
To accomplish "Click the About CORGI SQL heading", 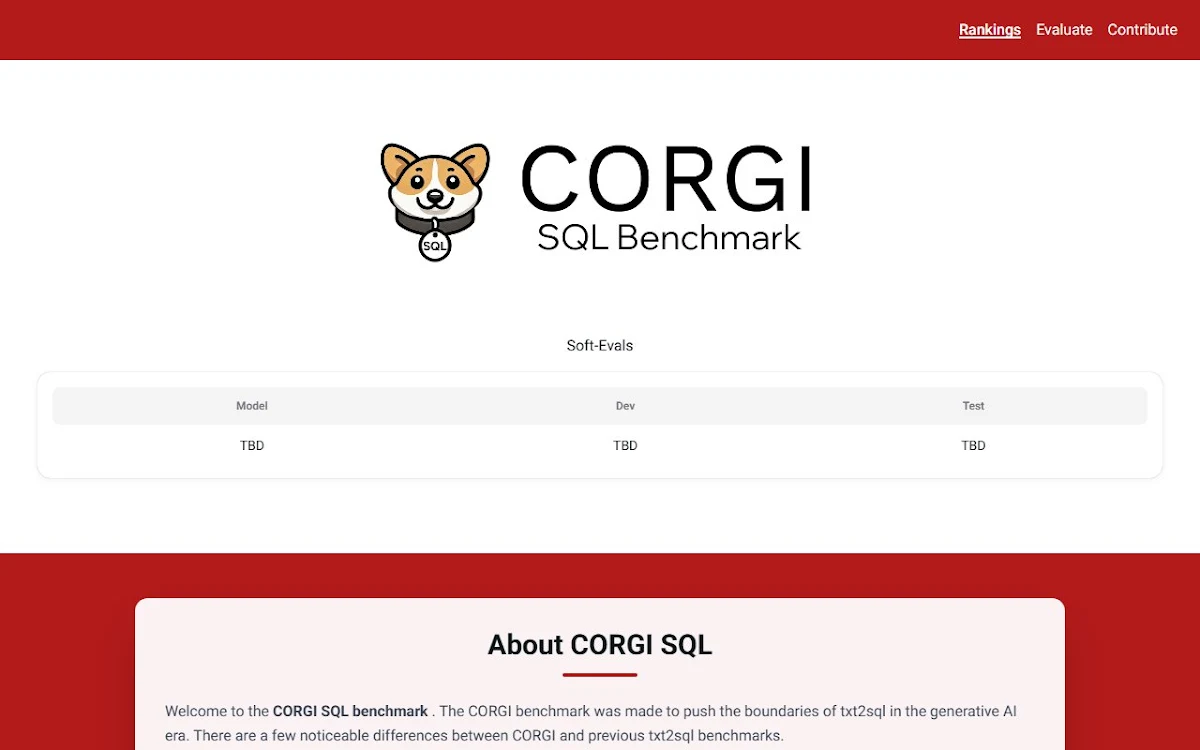I will 600,645.
